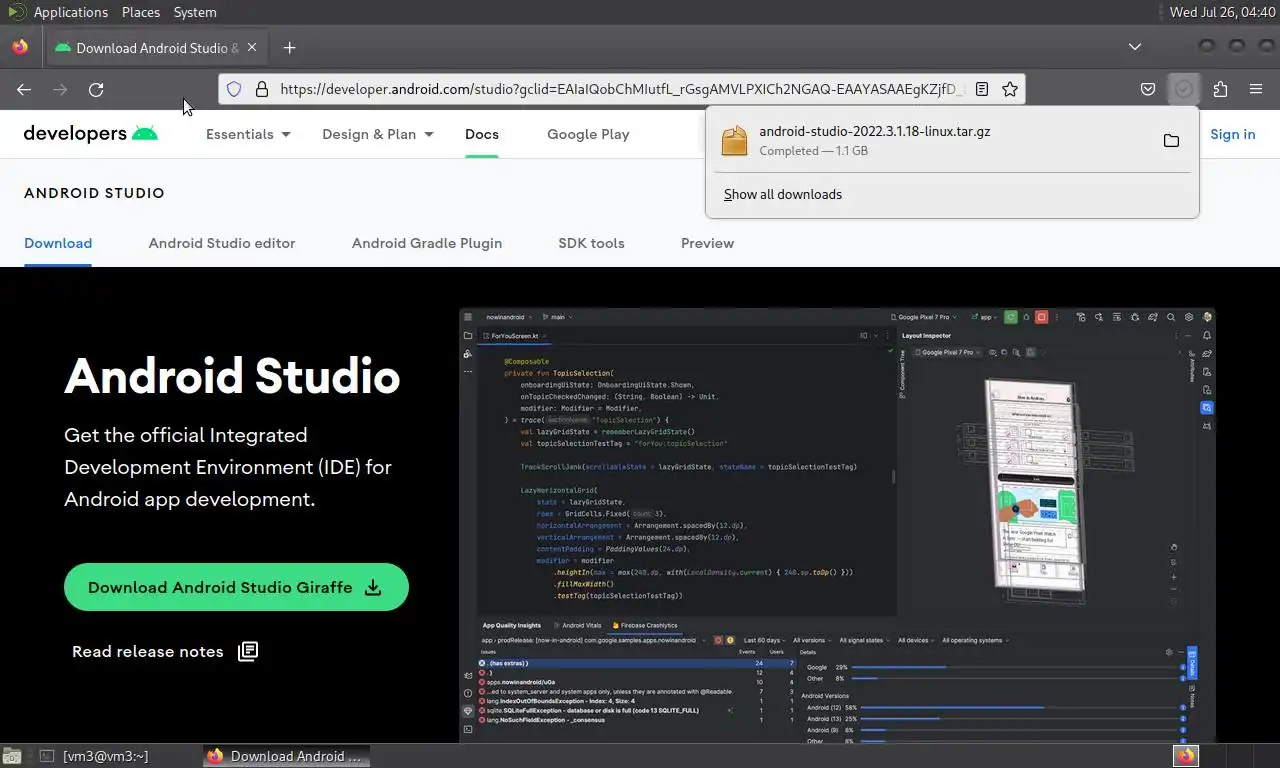Toggle Reader View icon in address bar
This screenshot has height=768, width=1280.
pos(982,89)
